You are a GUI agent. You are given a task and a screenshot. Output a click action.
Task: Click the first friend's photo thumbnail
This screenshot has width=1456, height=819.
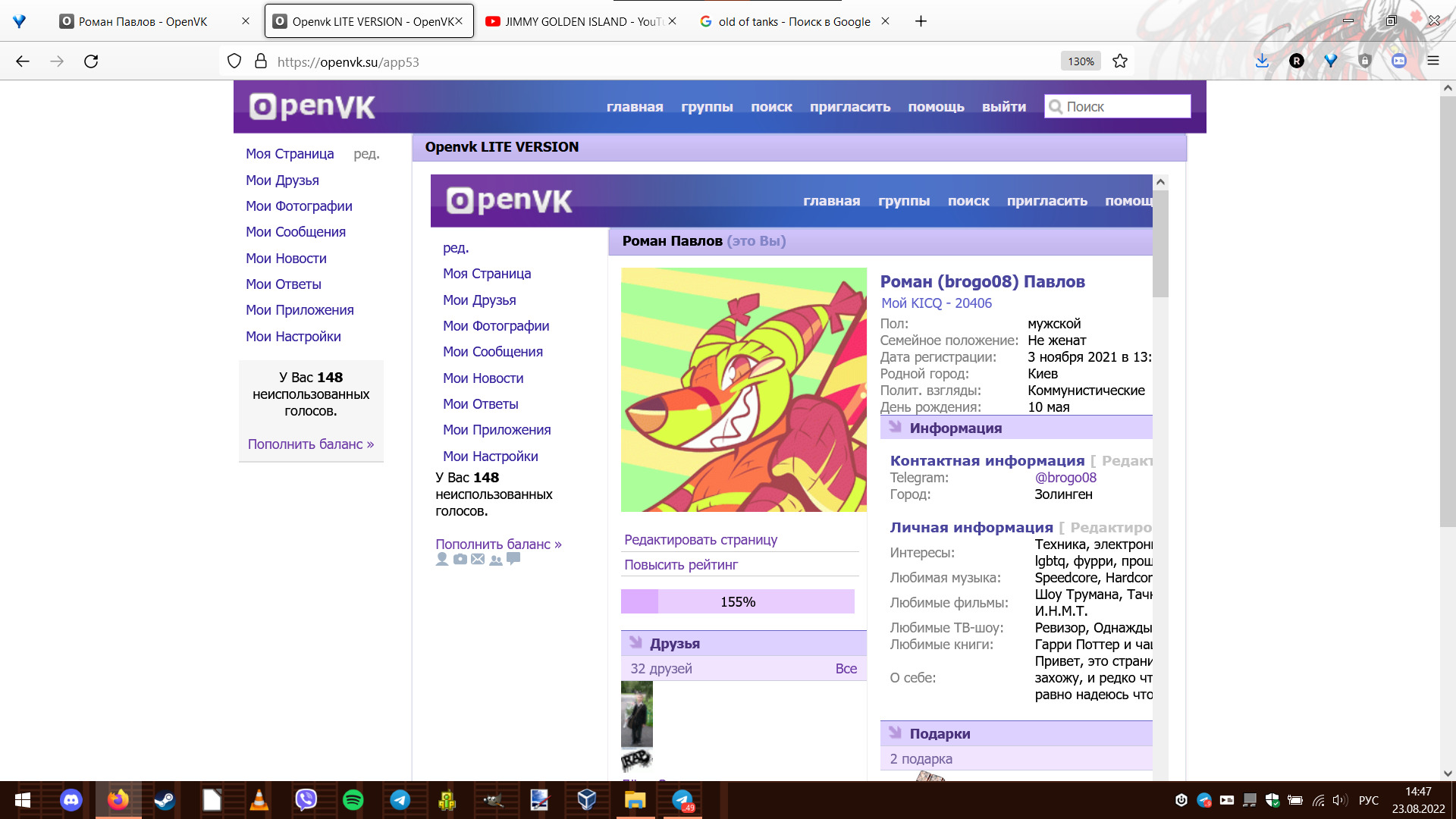click(637, 714)
